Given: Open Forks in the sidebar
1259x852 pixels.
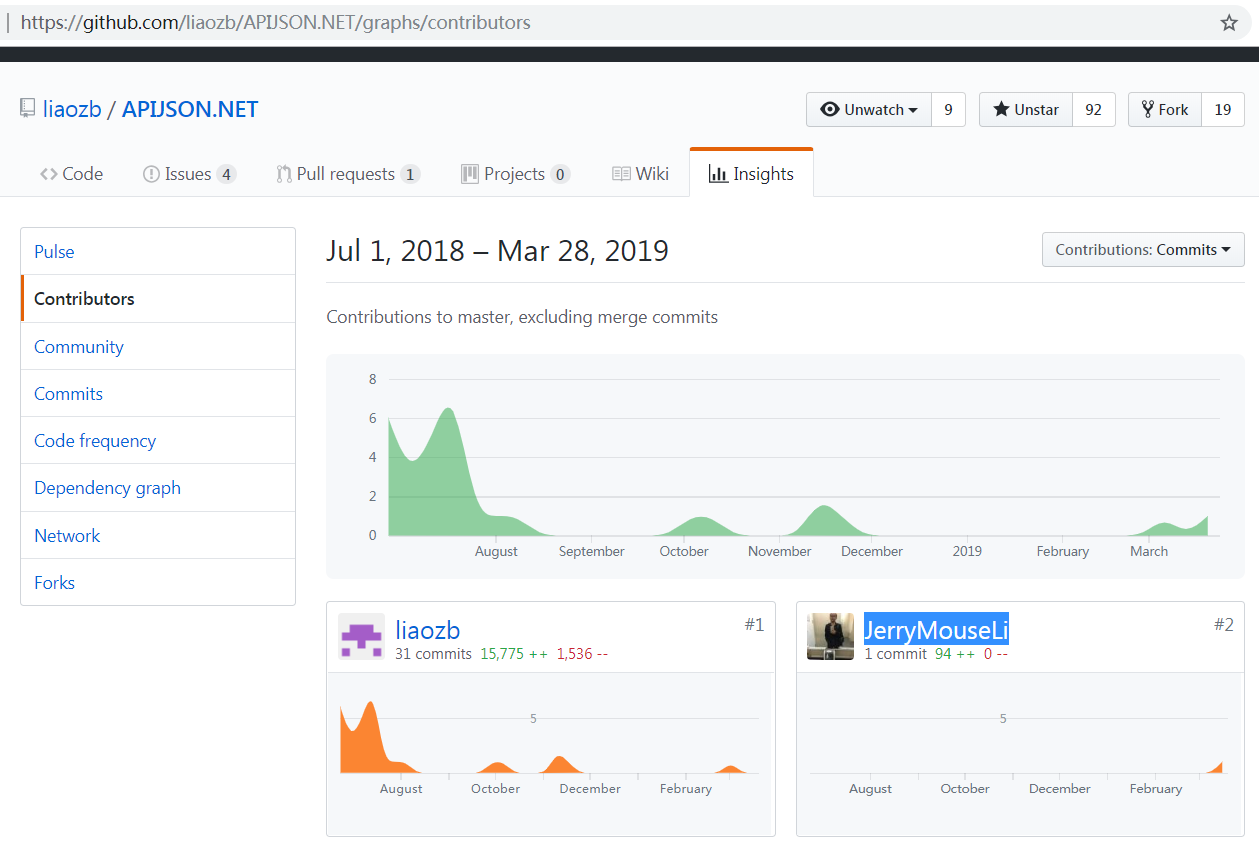Looking at the screenshot, I should (x=158, y=583).
